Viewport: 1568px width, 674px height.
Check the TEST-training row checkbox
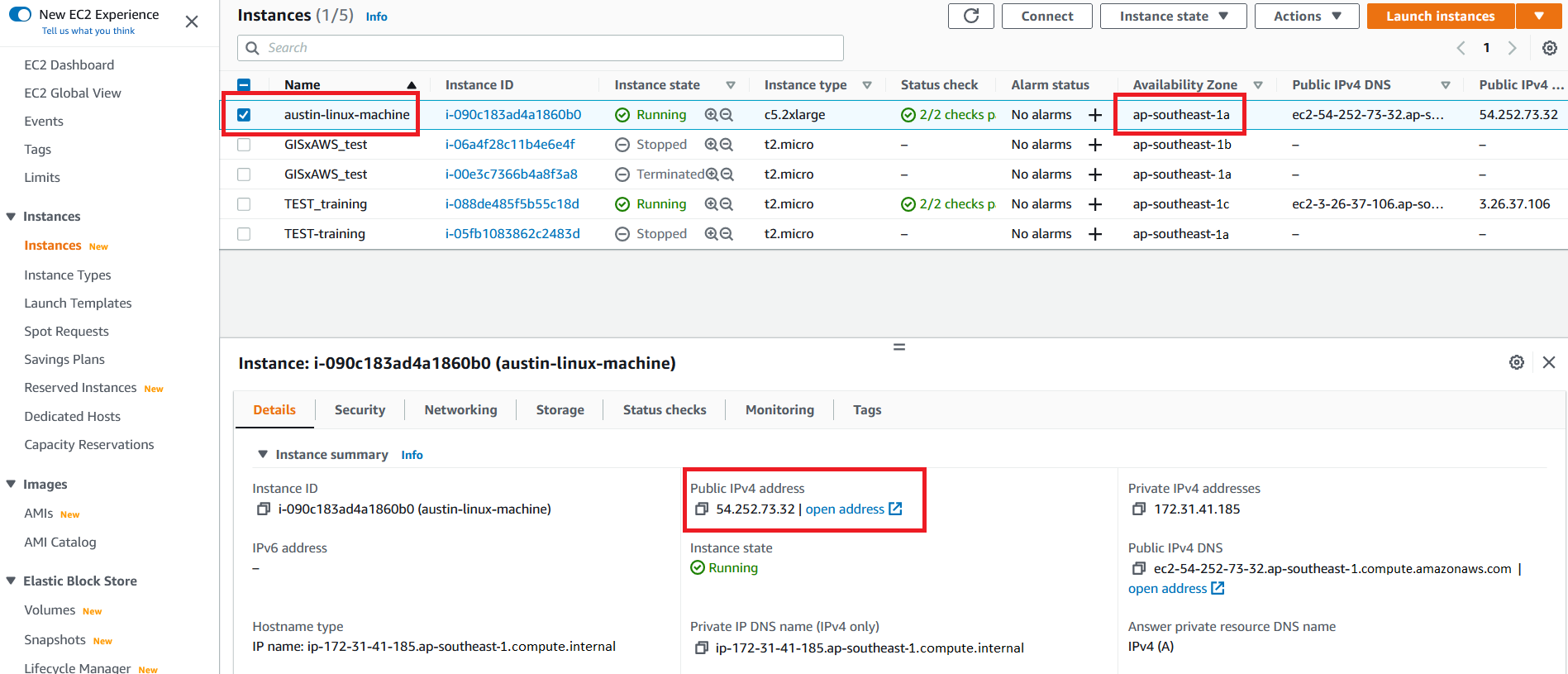[244, 234]
